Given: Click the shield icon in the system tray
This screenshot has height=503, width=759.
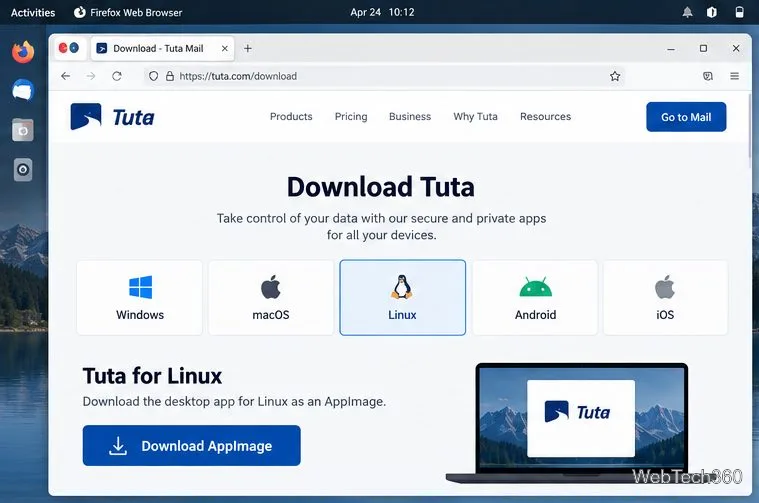Looking at the screenshot, I should pos(712,12).
